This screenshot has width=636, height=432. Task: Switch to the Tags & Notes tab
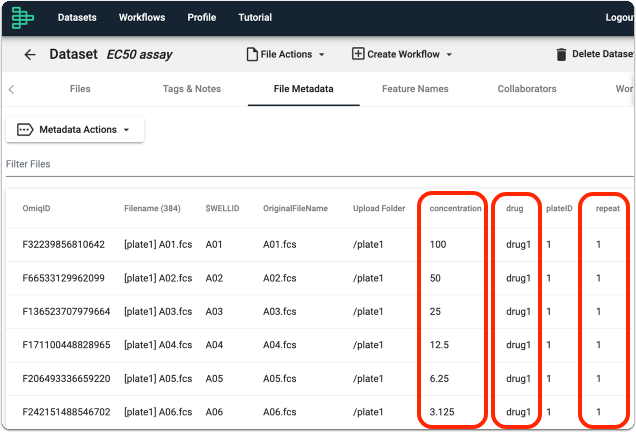192,89
